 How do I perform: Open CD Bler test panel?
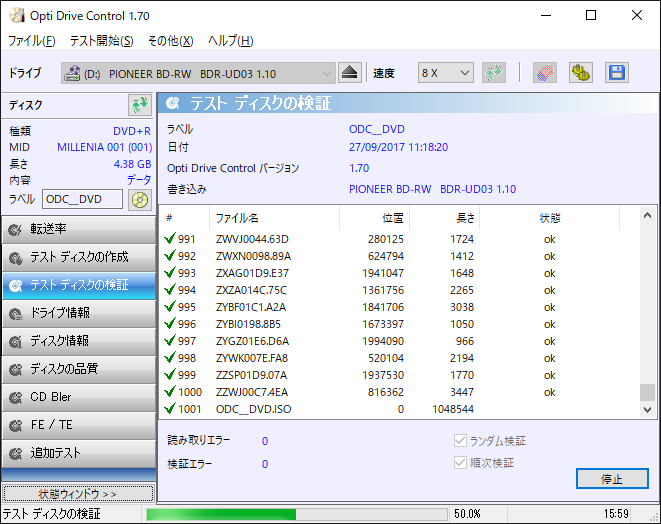pyautogui.click(x=79, y=397)
